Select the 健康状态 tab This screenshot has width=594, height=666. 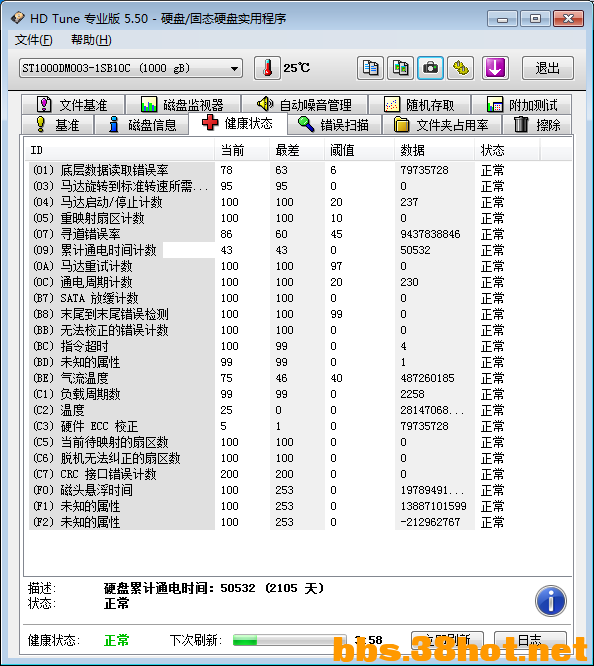coord(238,123)
